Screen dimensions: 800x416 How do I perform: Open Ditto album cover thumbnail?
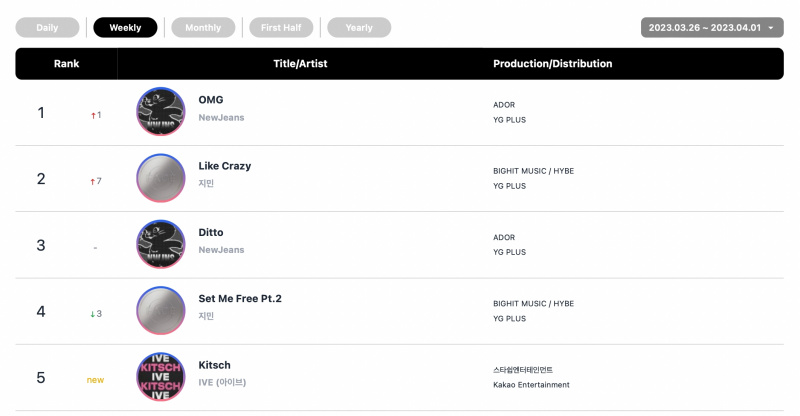(161, 244)
